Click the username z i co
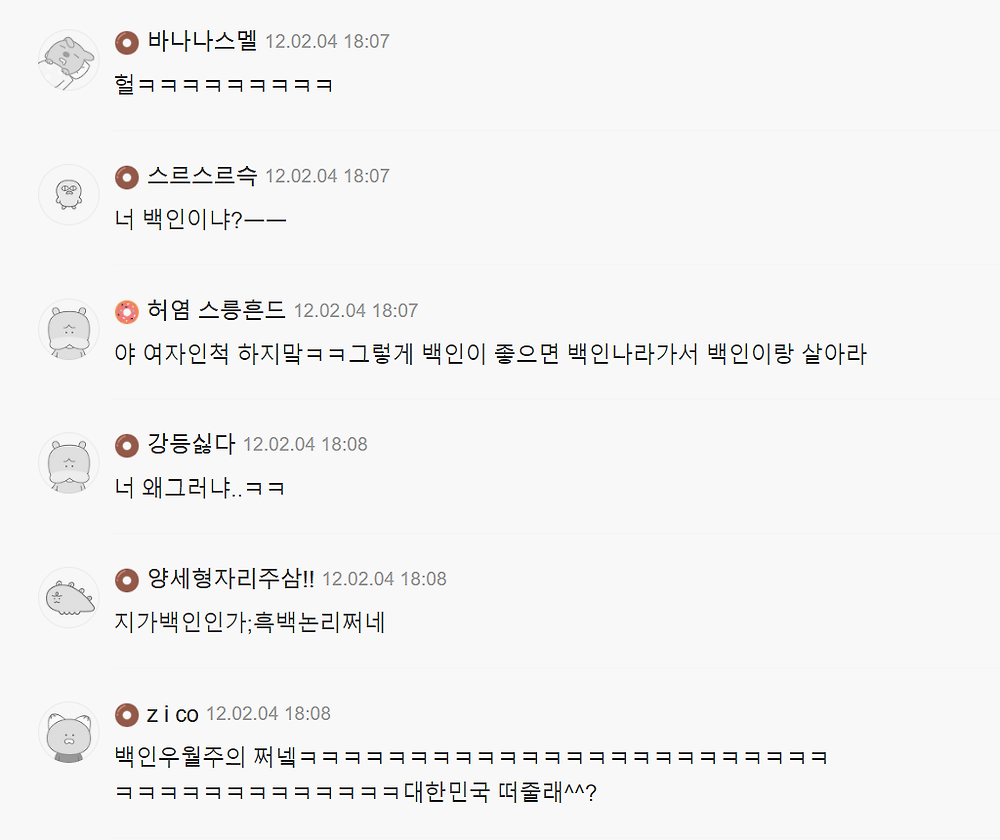This screenshot has width=1000, height=840. pos(173,714)
